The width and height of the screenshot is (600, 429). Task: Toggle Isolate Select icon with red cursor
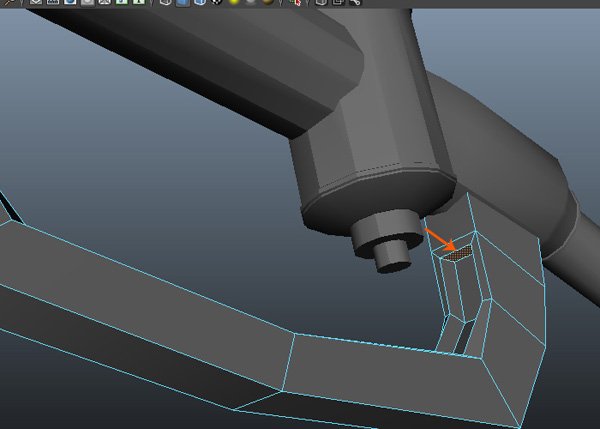(295, 2)
